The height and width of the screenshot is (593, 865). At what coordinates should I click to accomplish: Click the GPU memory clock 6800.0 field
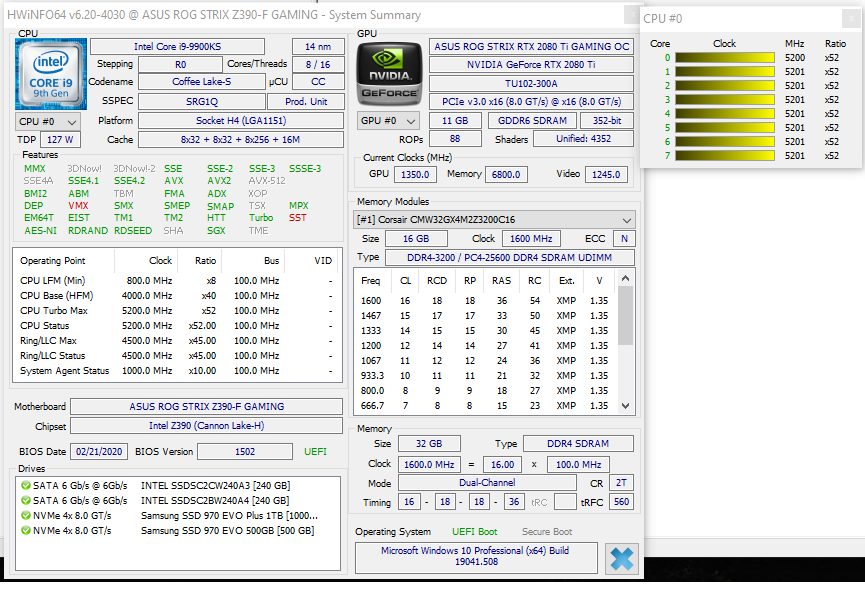coord(506,174)
